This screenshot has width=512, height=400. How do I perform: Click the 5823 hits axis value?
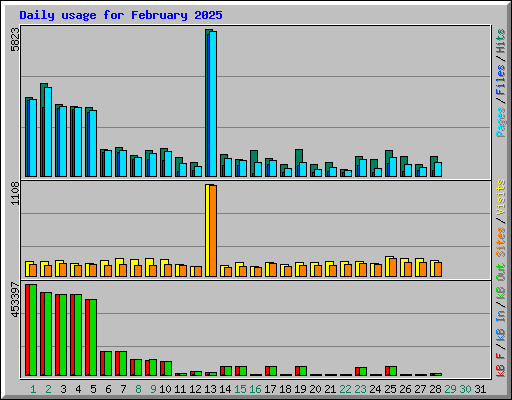point(15,40)
